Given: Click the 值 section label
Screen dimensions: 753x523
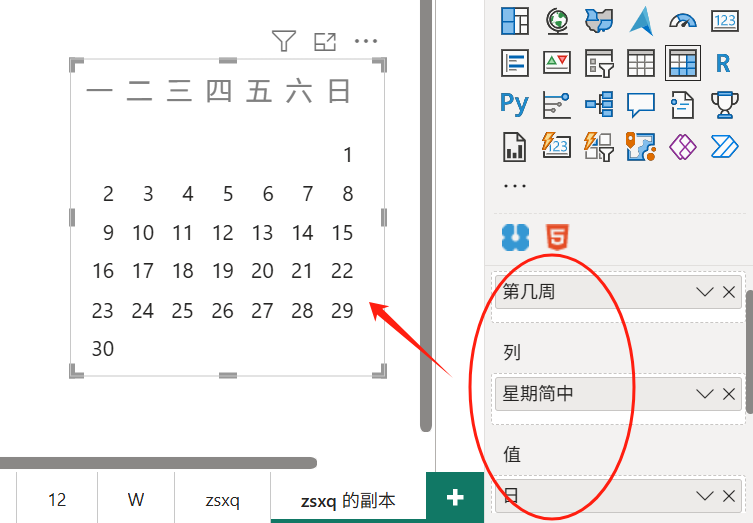Looking at the screenshot, I should pyautogui.click(x=512, y=454).
